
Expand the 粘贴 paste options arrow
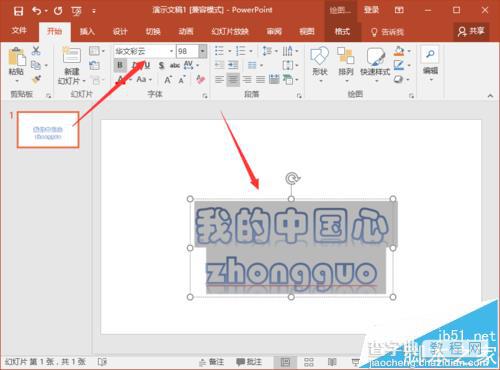[17, 81]
